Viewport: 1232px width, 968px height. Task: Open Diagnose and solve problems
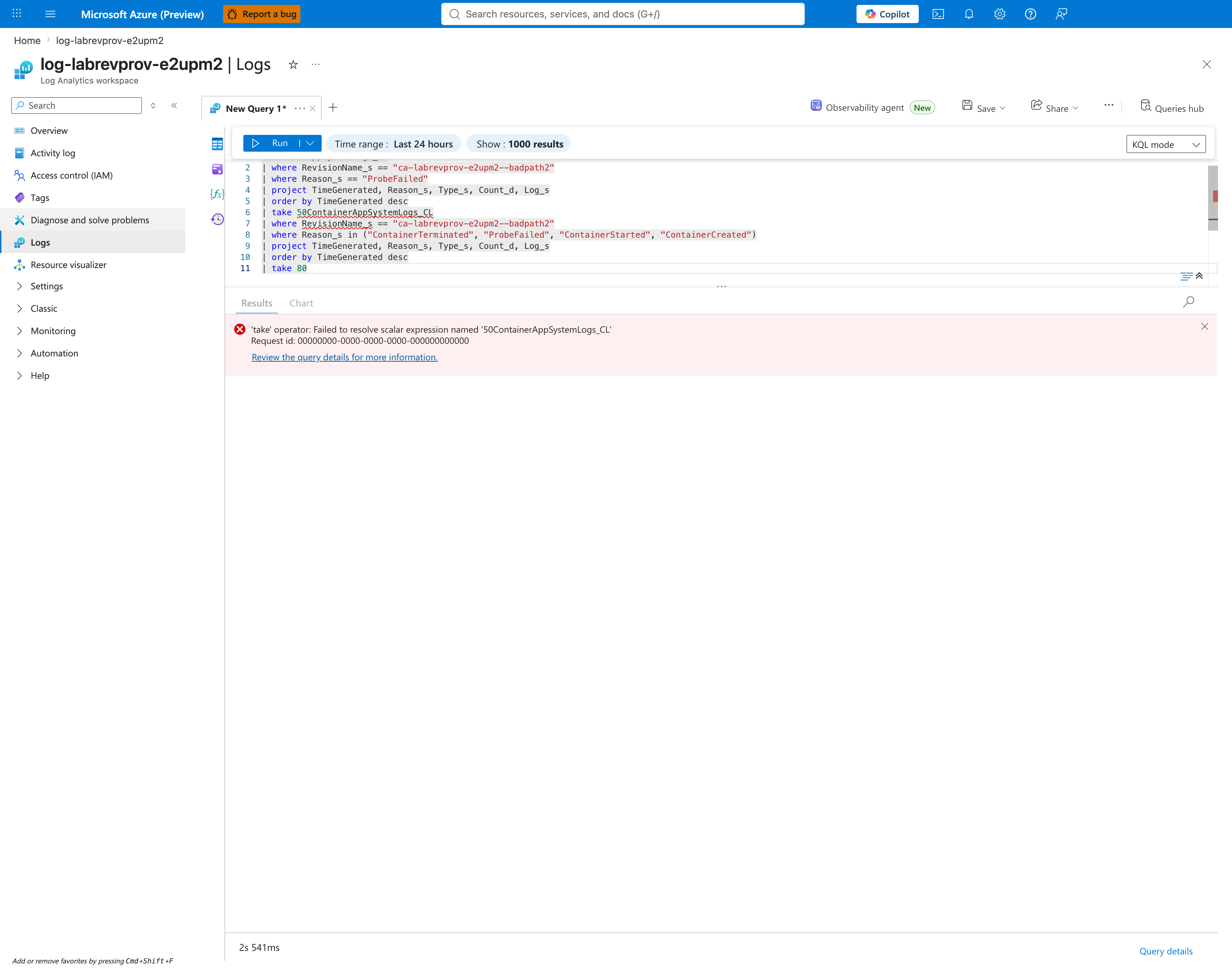pos(93,220)
